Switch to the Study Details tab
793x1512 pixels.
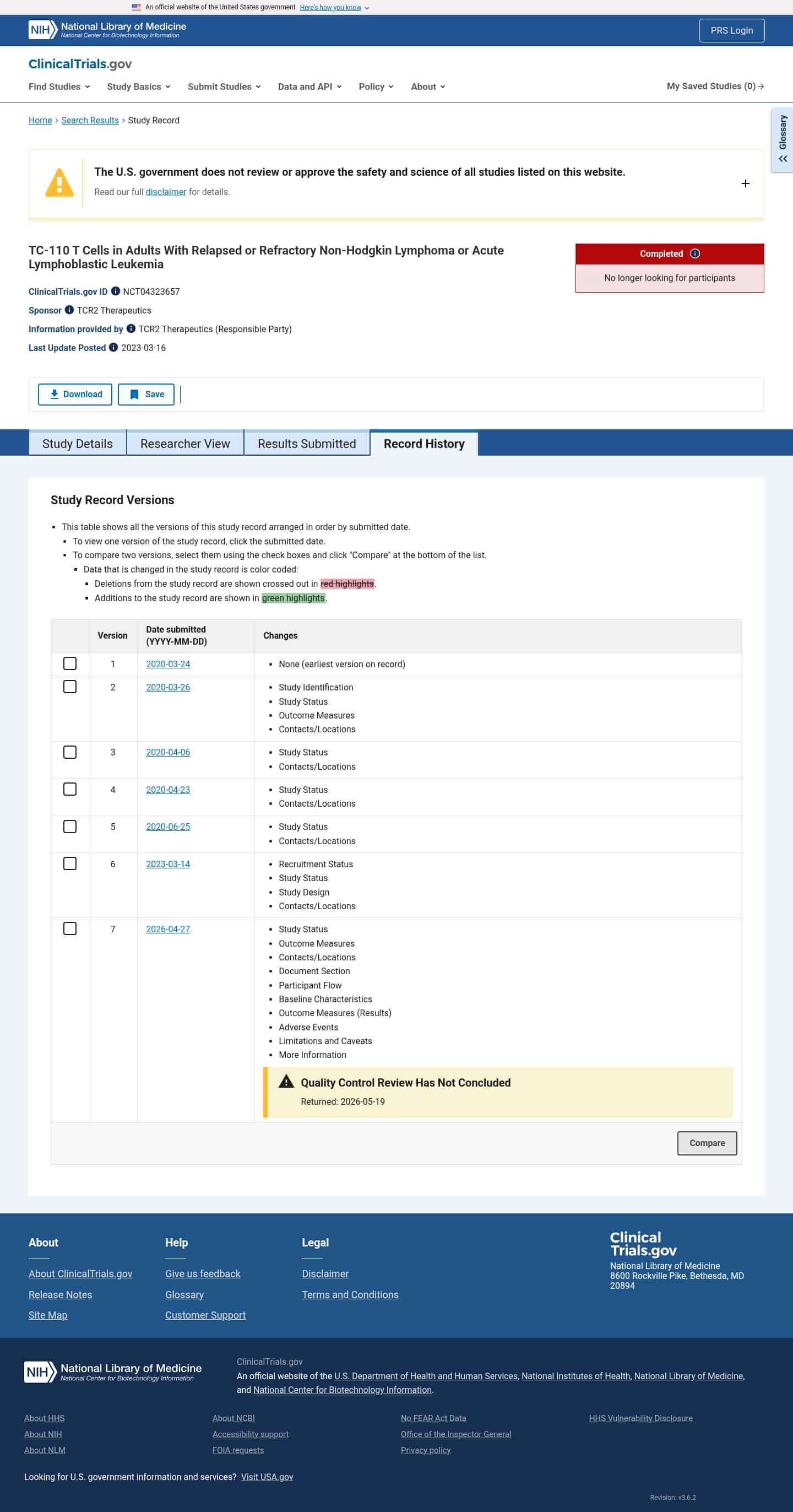pyautogui.click(x=78, y=444)
